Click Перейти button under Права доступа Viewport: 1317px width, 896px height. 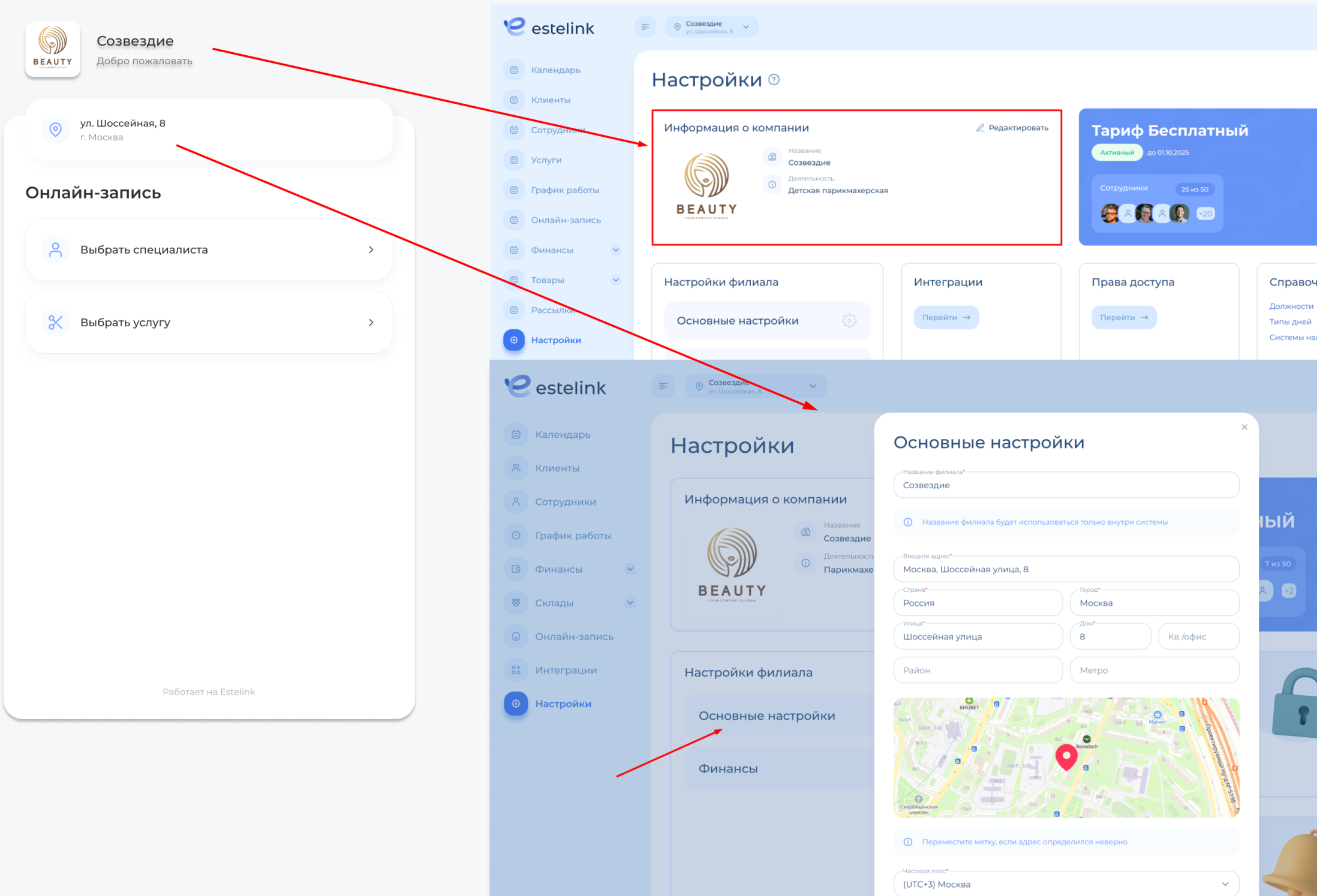click(1124, 317)
